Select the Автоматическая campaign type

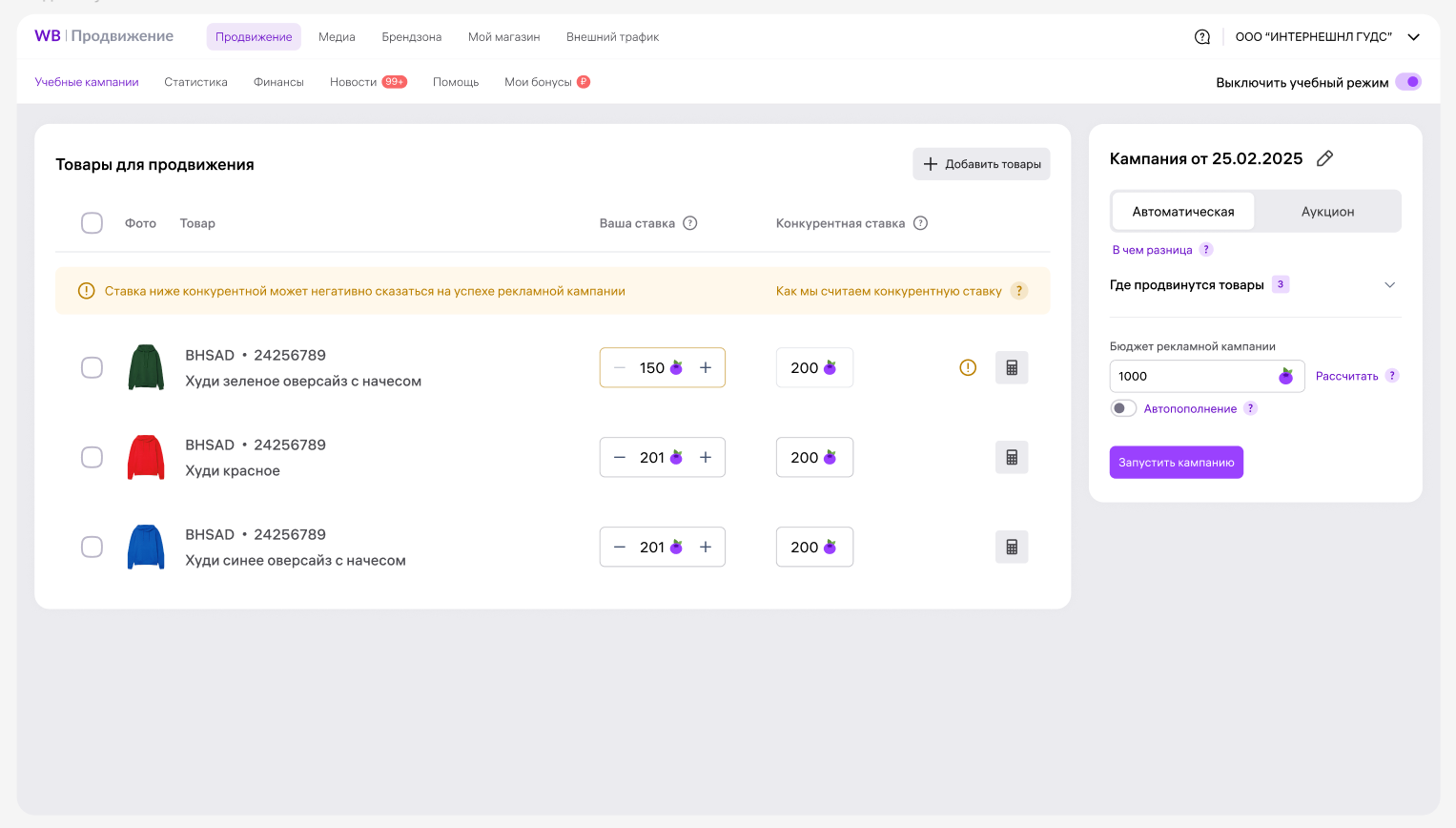1183,212
